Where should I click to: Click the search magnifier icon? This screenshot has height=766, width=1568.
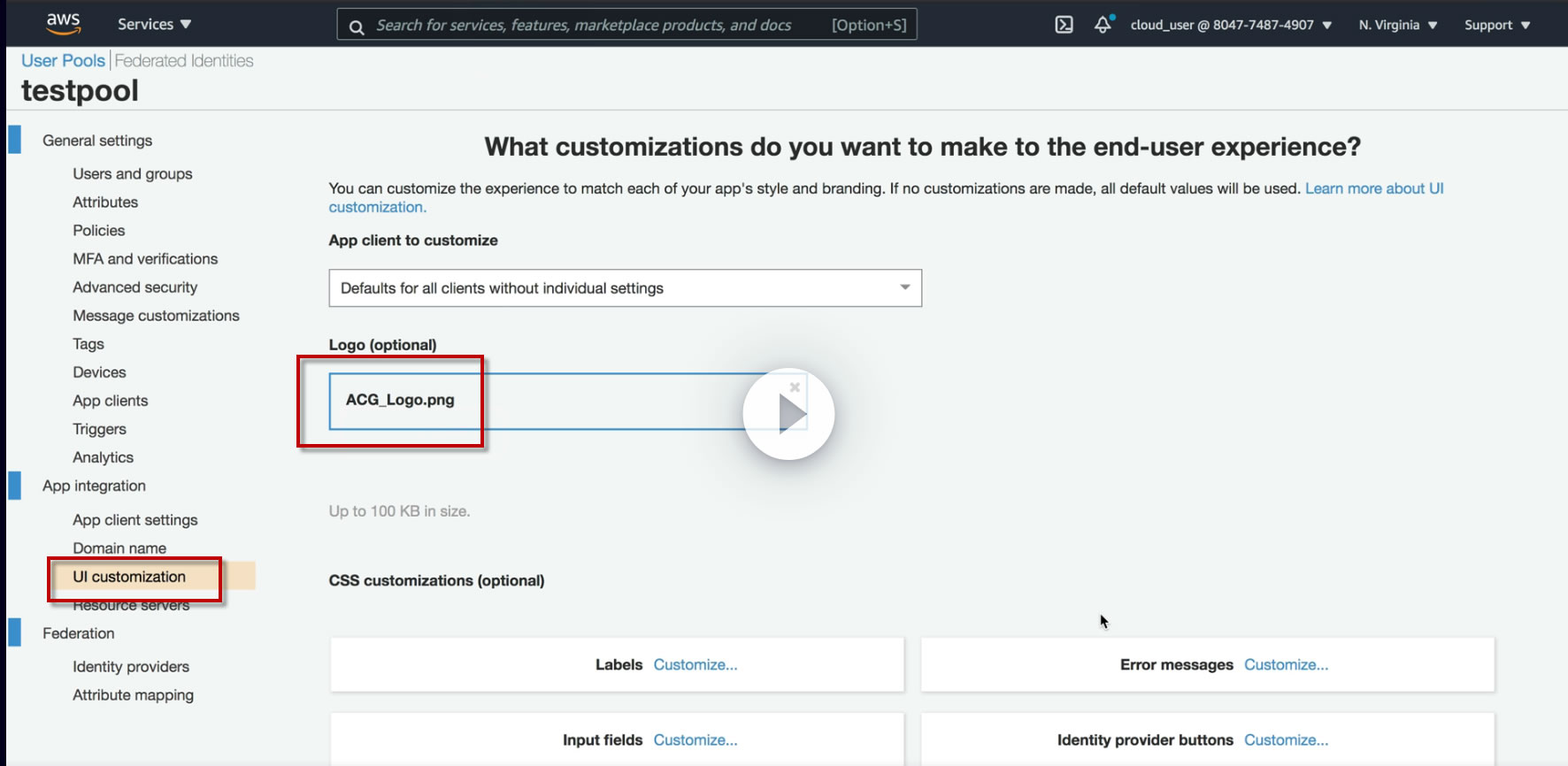click(x=357, y=27)
